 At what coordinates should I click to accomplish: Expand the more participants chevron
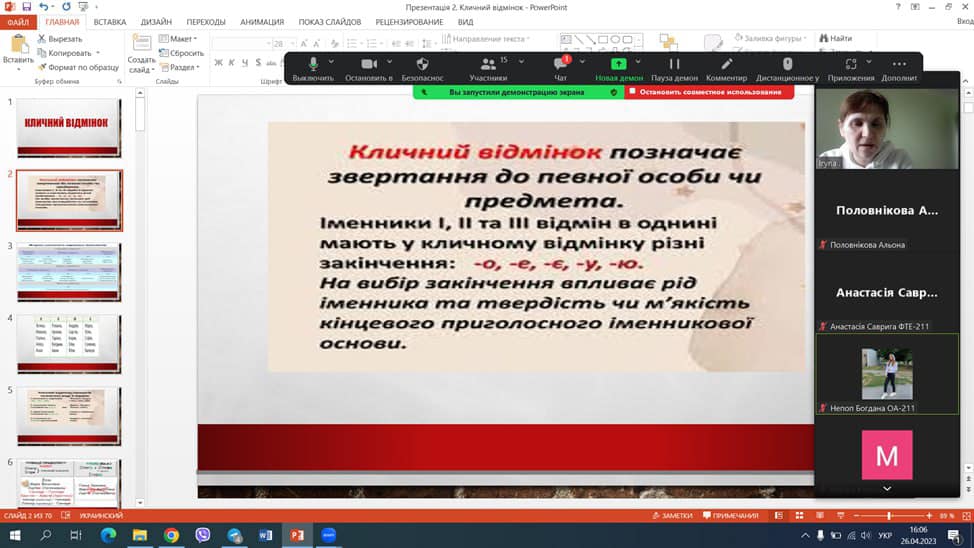(887, 489)
